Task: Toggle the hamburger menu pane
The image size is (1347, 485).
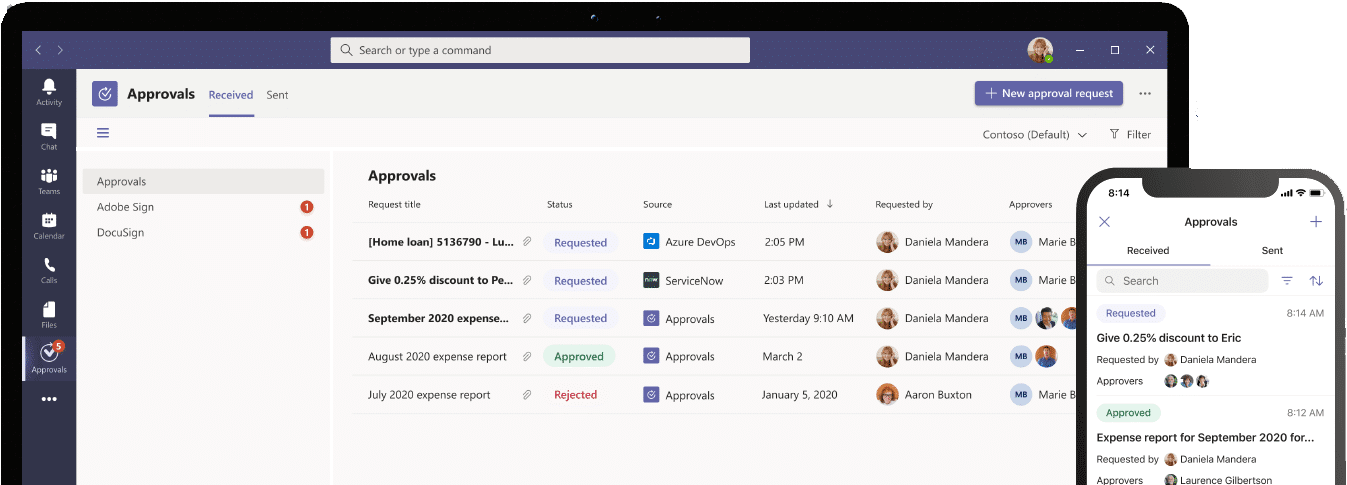Action: [103, 133]
